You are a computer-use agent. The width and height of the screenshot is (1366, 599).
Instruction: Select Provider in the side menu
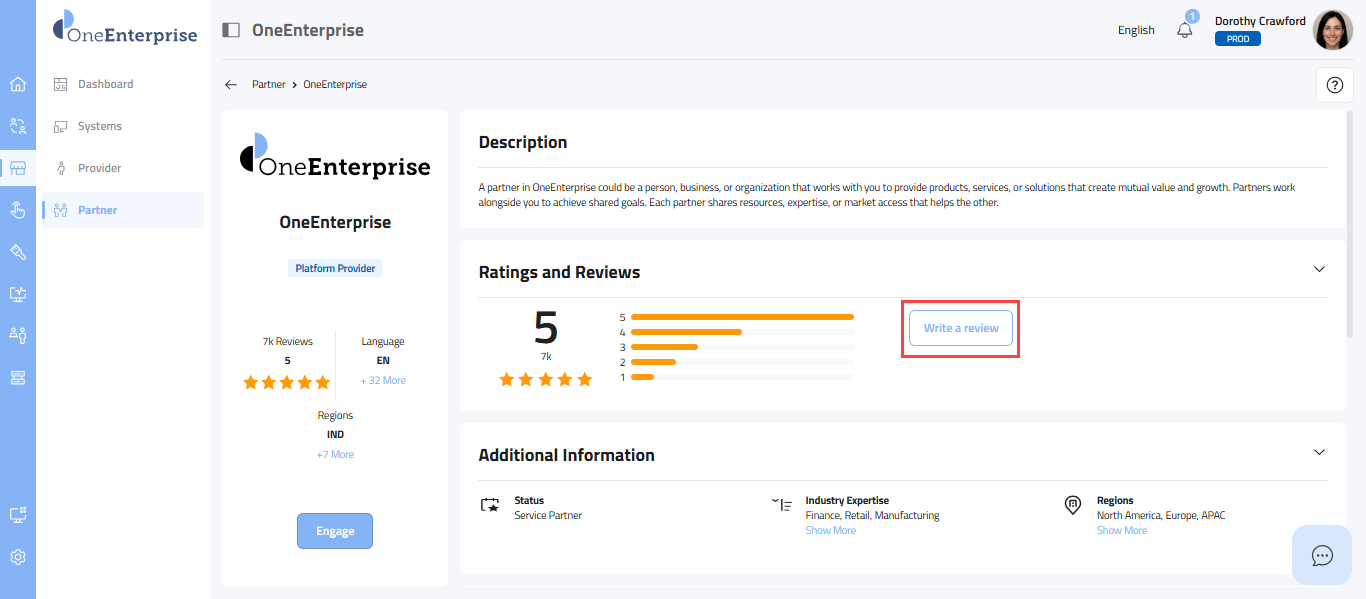click(99, 168)
